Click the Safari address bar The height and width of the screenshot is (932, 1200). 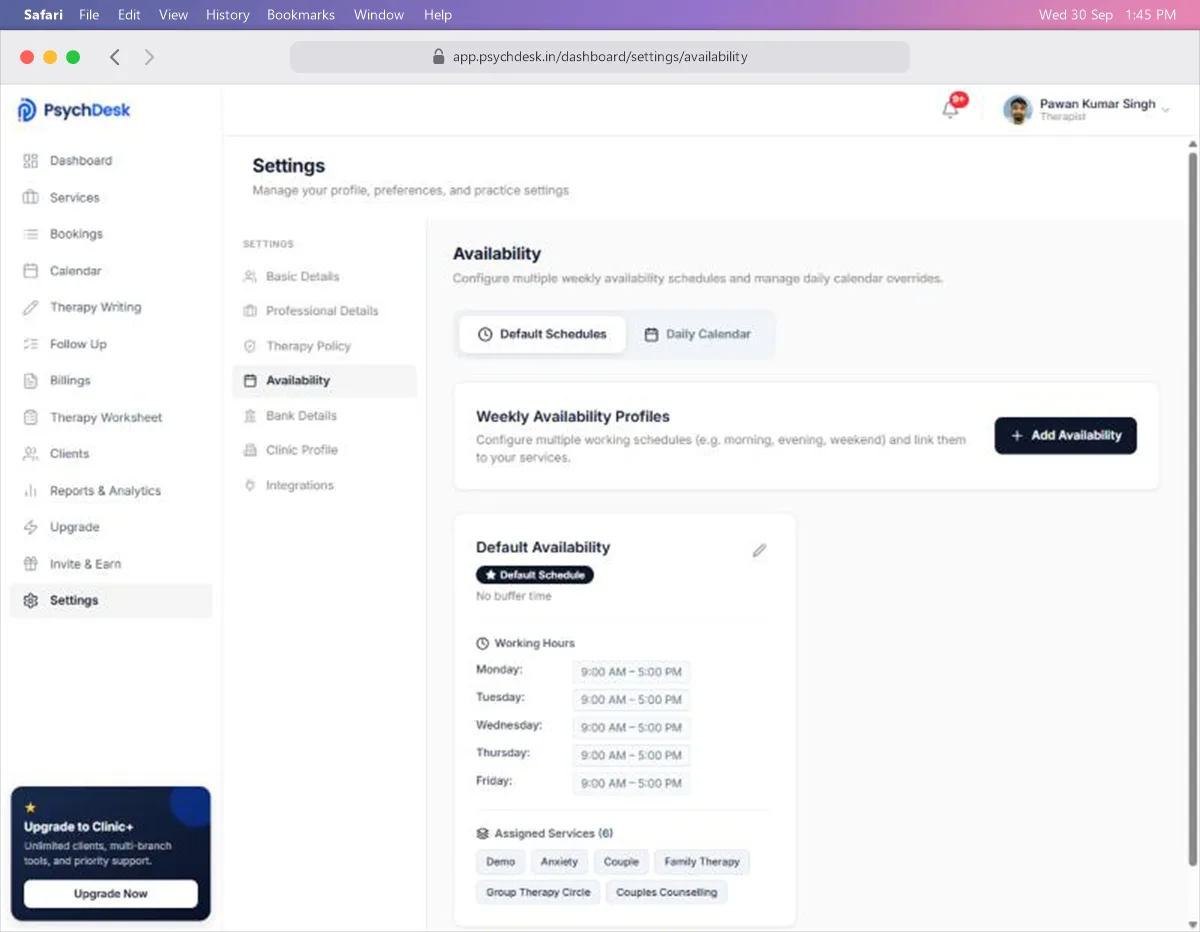pos(600,57)
